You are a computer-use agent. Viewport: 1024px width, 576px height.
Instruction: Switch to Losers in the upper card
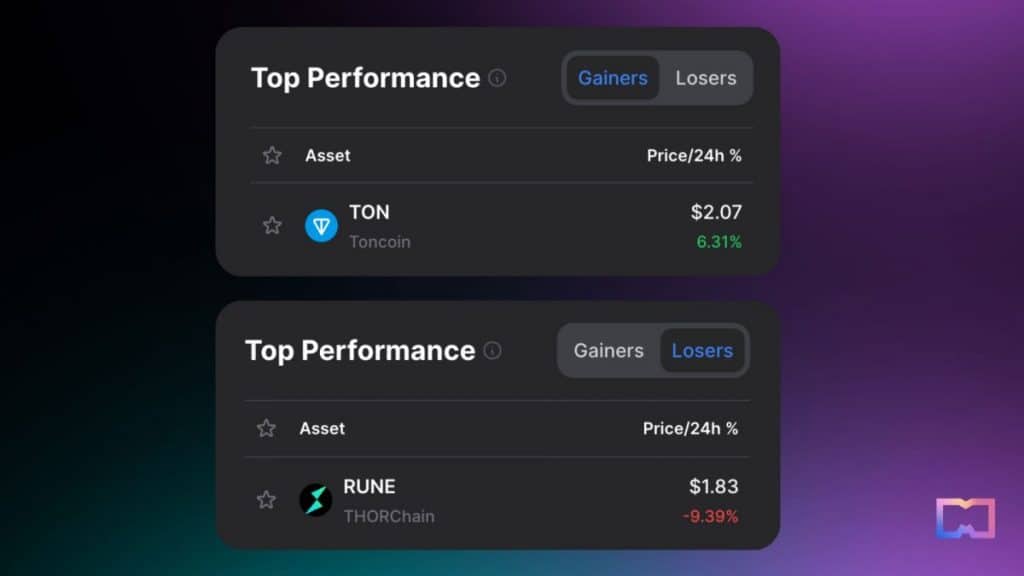[x=706, y=78]
